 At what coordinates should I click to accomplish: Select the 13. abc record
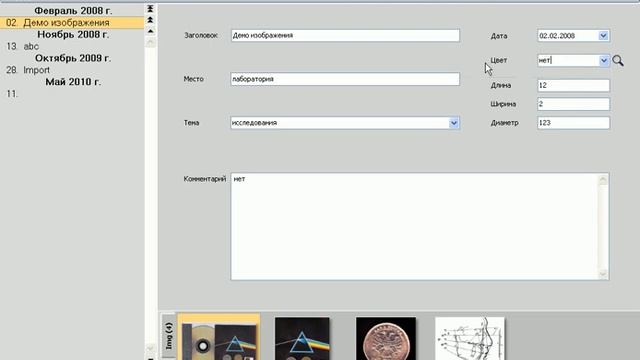point(72,47)
